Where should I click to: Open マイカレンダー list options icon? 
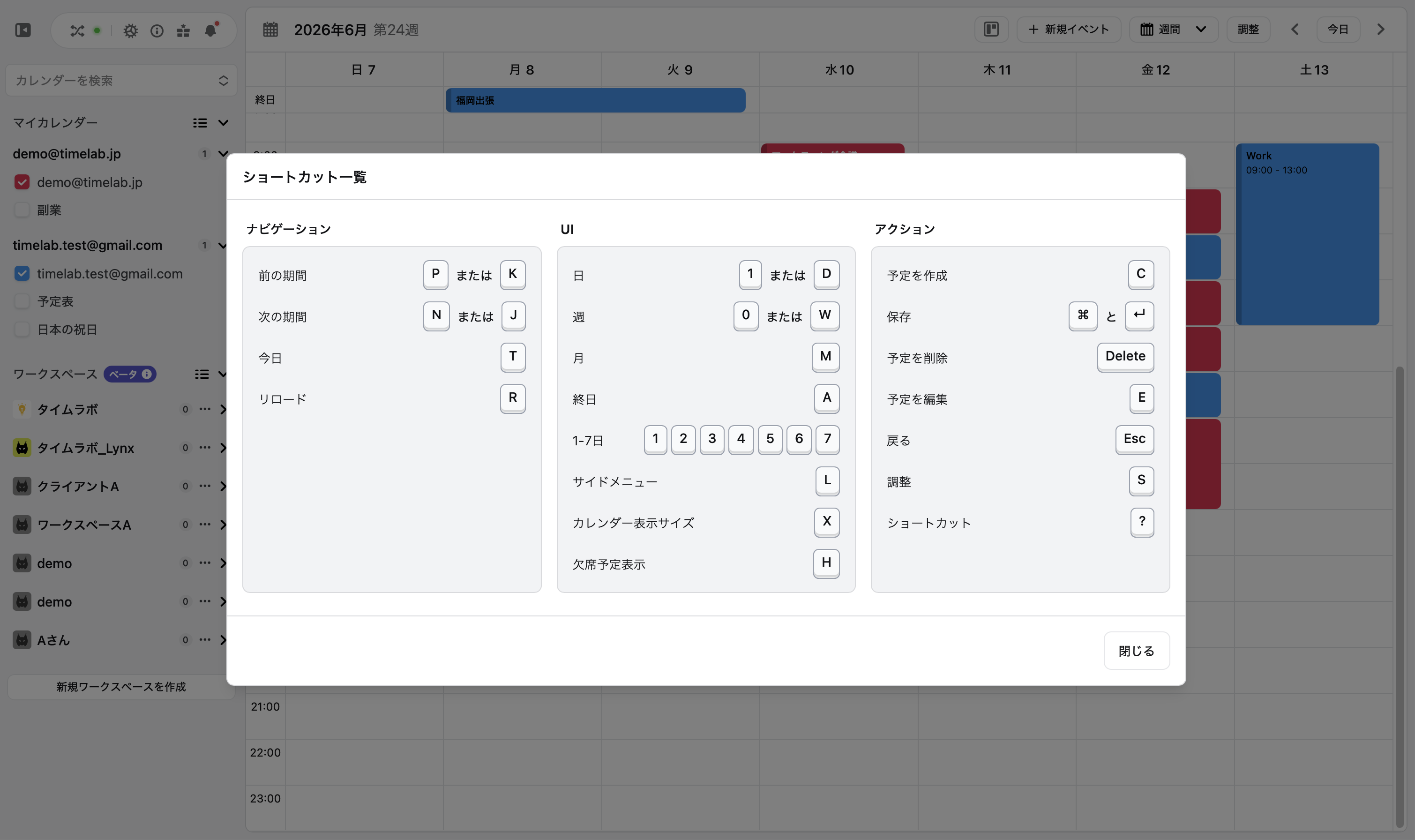tap(200, 123)
